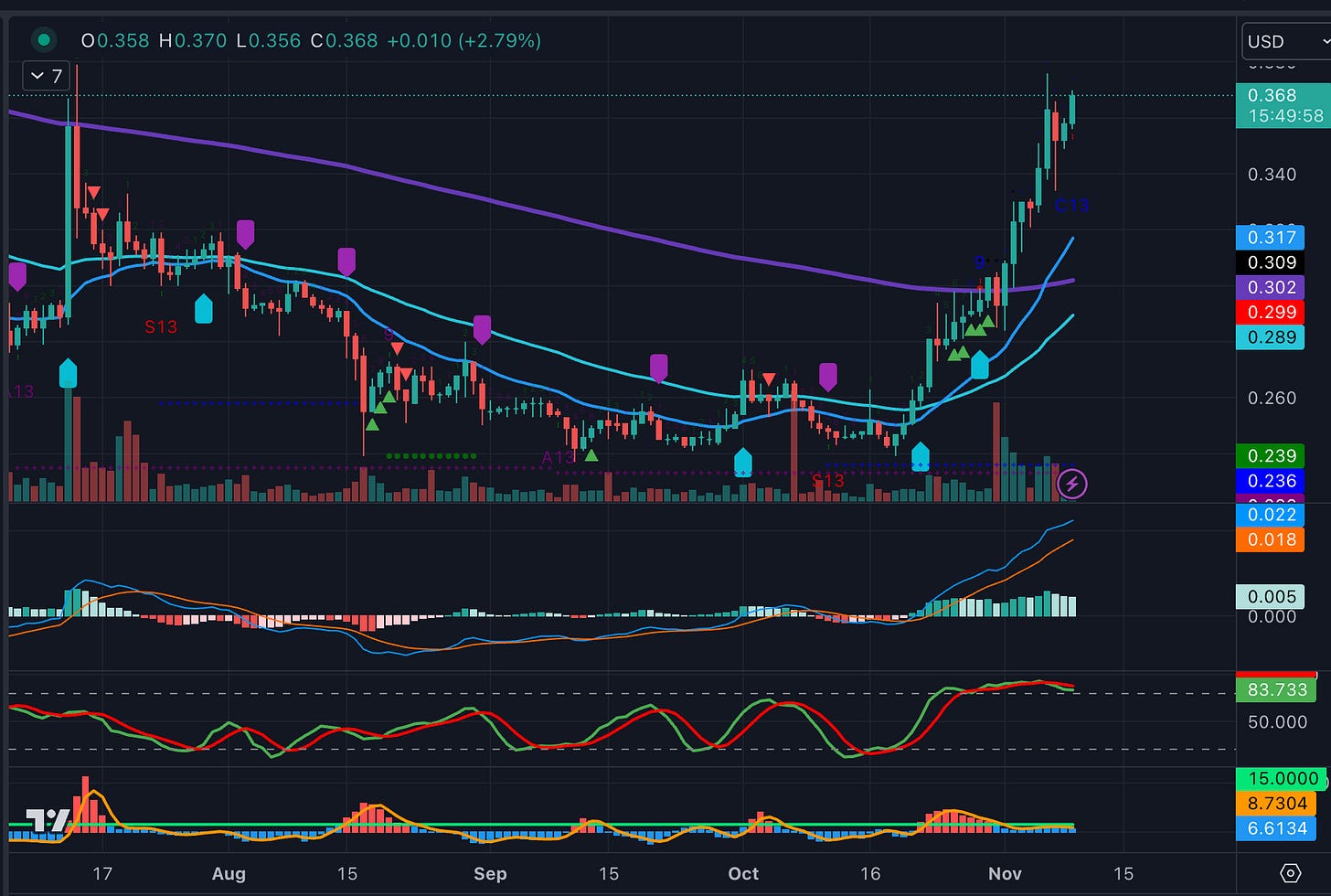
Task: Click the black 0.309 price label
Action: (1270, 262)
